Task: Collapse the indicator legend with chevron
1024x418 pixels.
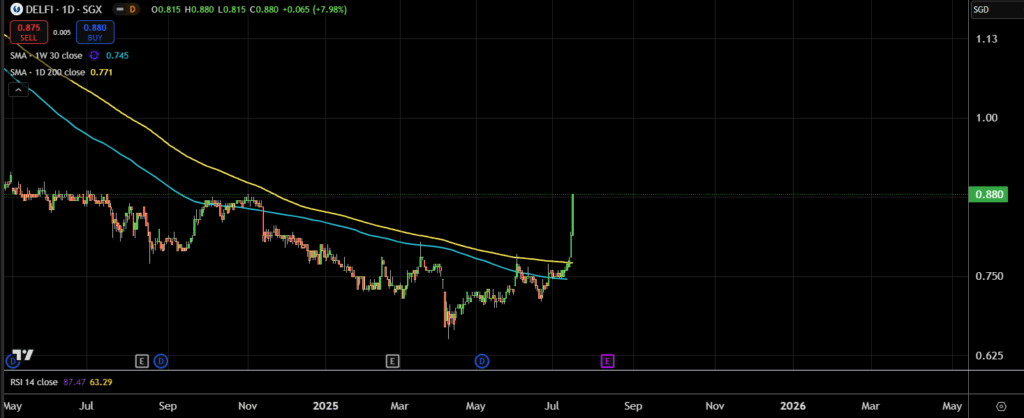Action: coord(17,90)
